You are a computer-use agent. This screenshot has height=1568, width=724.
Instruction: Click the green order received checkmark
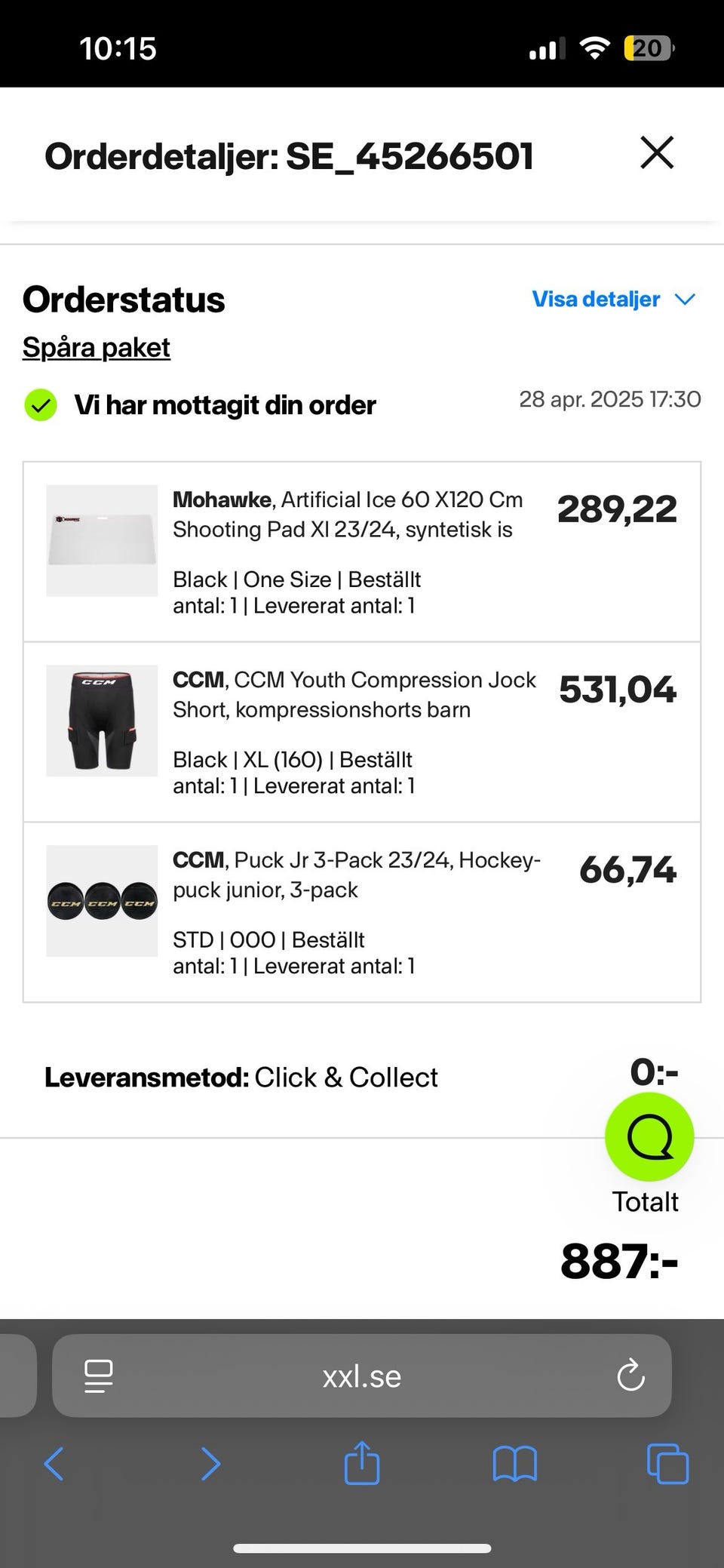click(x=41, y=405)
